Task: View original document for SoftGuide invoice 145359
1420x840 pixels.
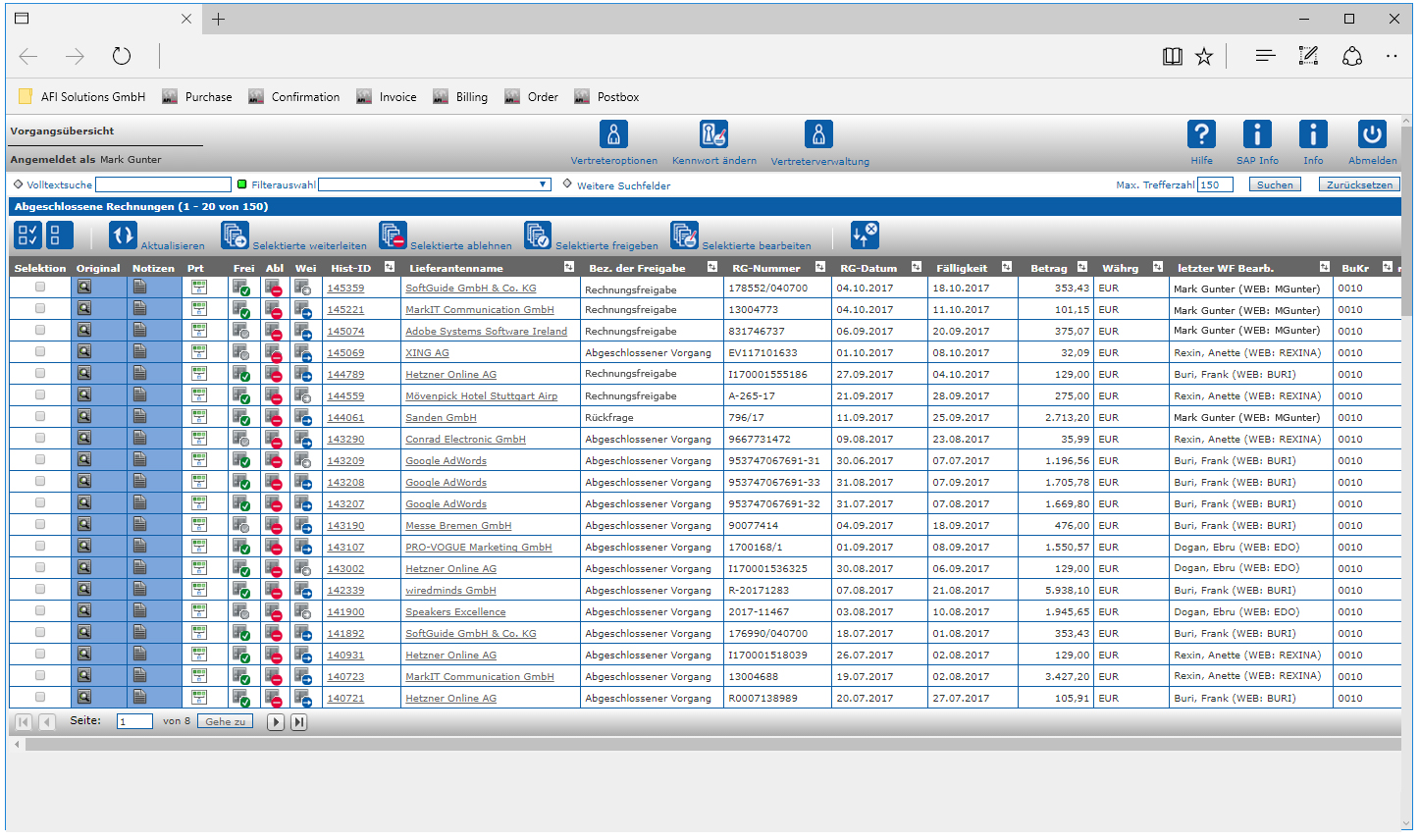Action: click(x=84, y=288)
